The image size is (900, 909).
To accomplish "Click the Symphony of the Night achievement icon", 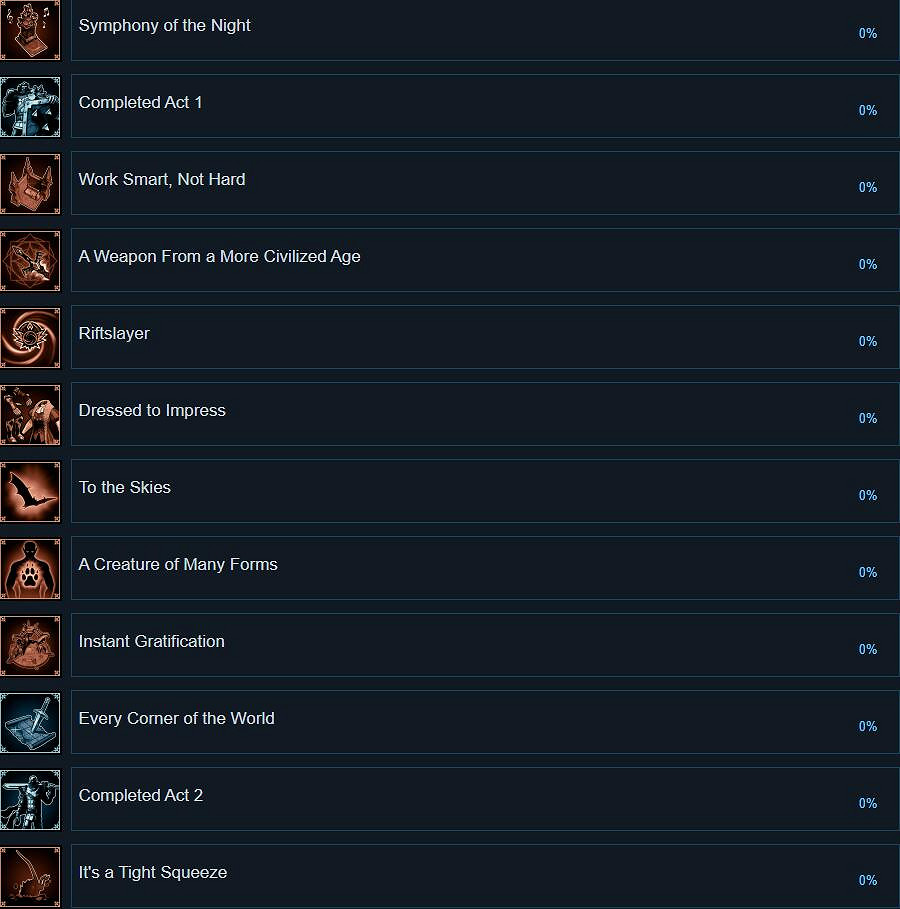I will [30, 30].
